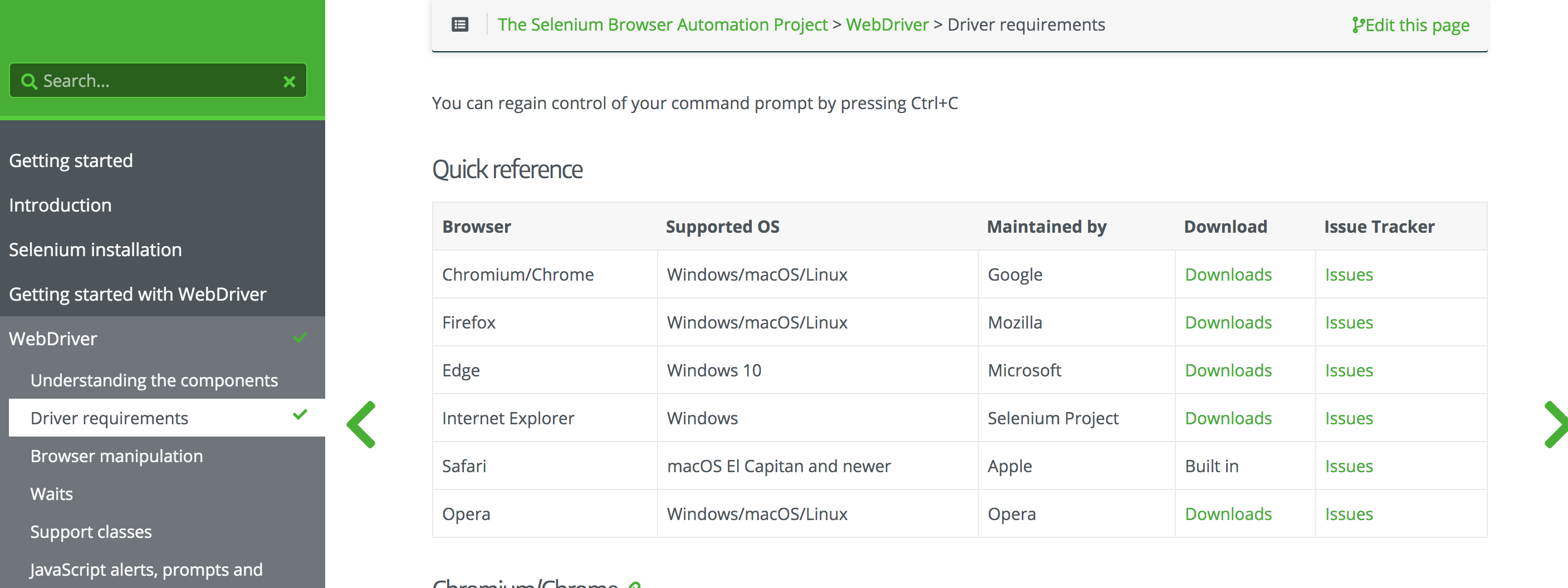Expand the WebDriver sidebar section

(x=53, y=339)
